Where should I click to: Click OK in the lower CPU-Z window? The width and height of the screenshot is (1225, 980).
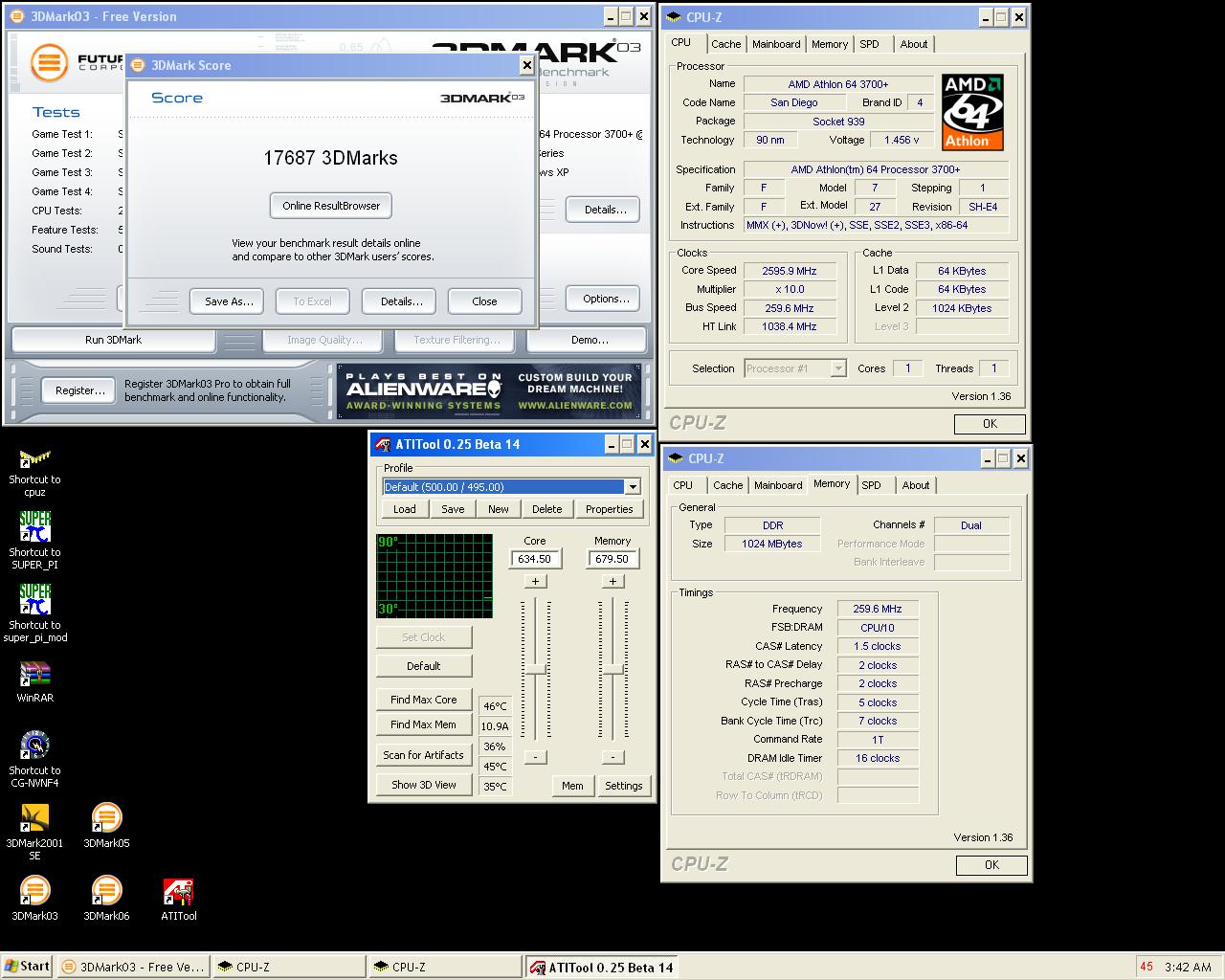991,865
